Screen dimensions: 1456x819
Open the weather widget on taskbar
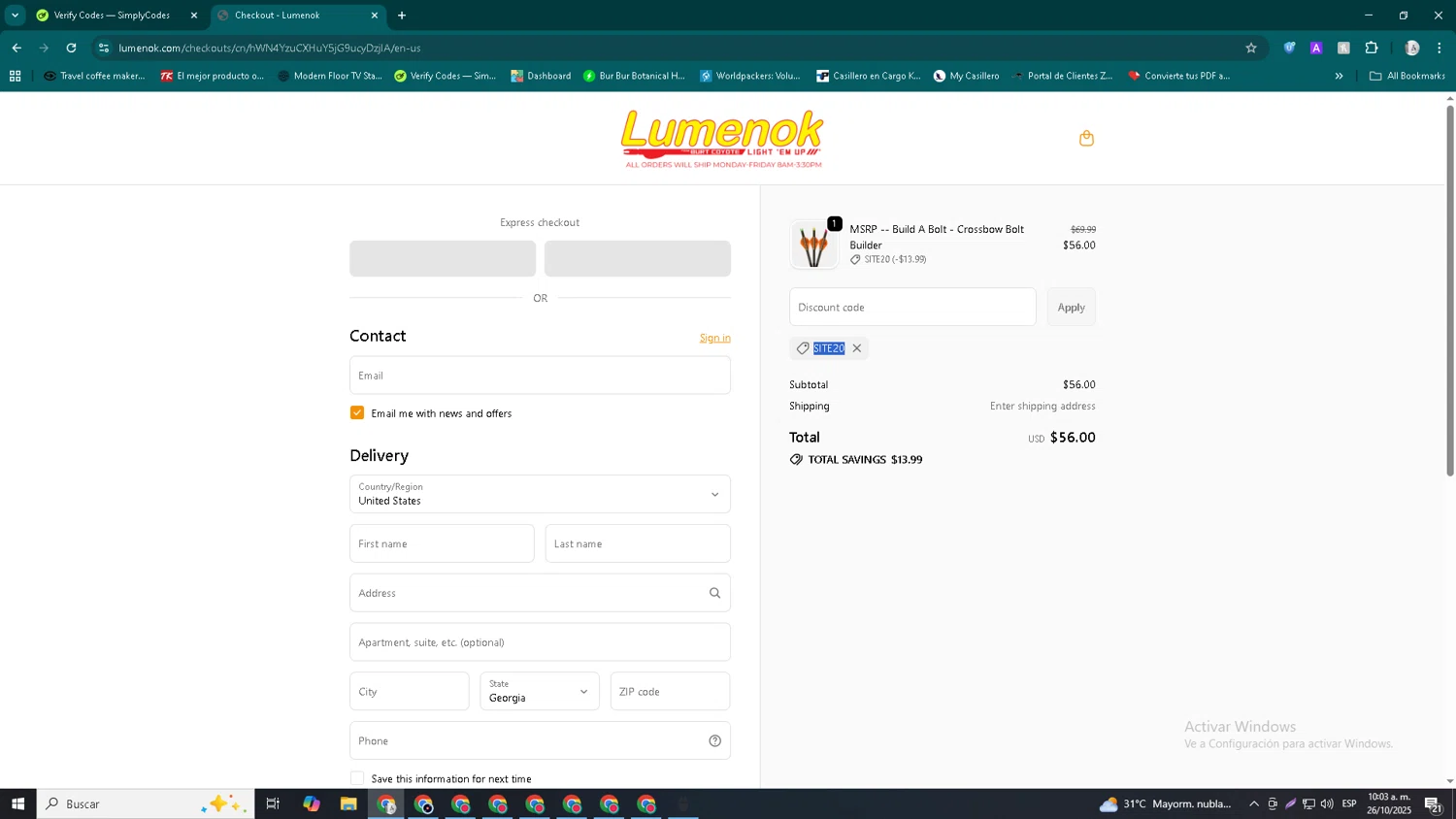(x=1166, y=803)
